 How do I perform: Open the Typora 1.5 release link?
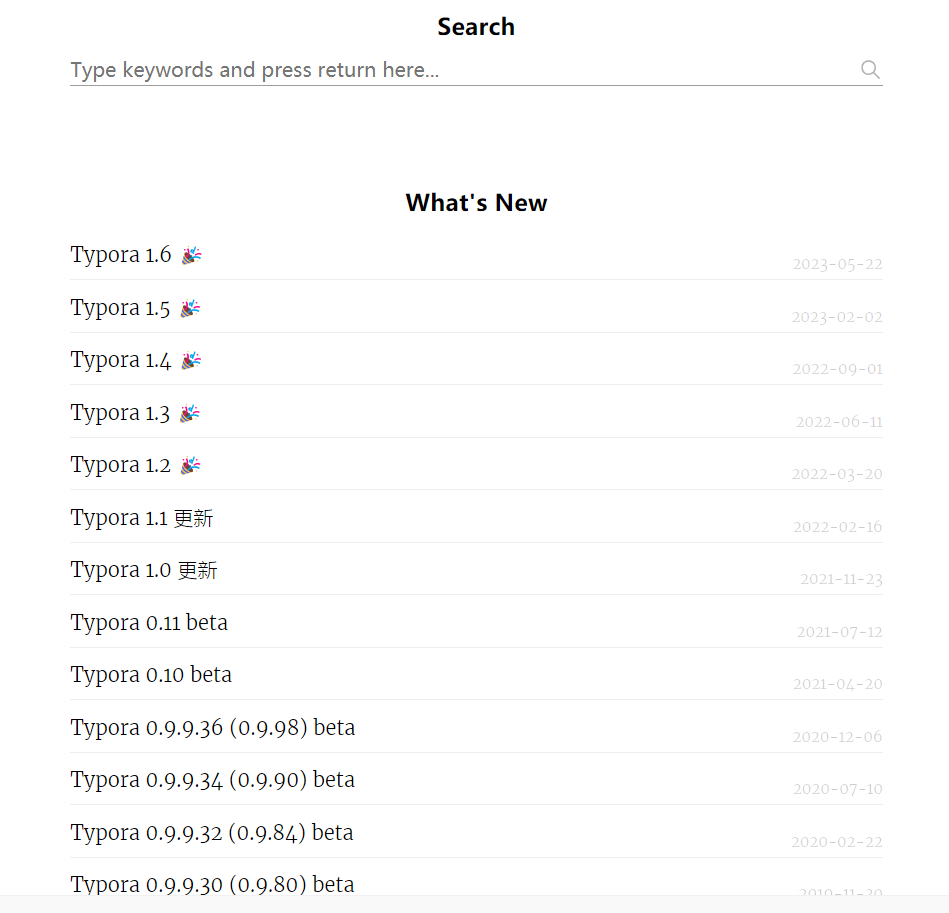120,308
